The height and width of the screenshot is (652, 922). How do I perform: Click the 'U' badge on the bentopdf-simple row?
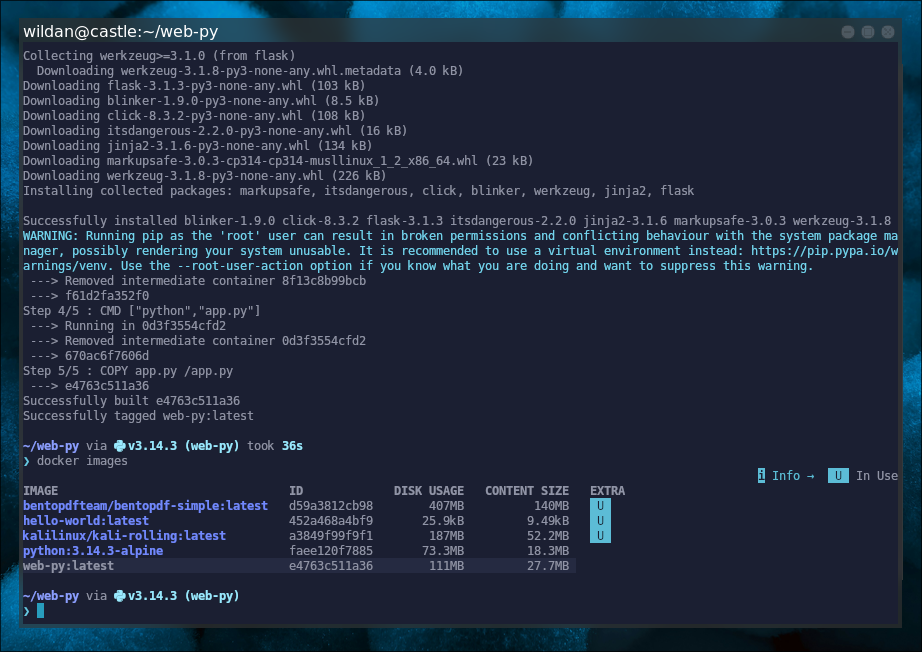(x=599, y=506)
